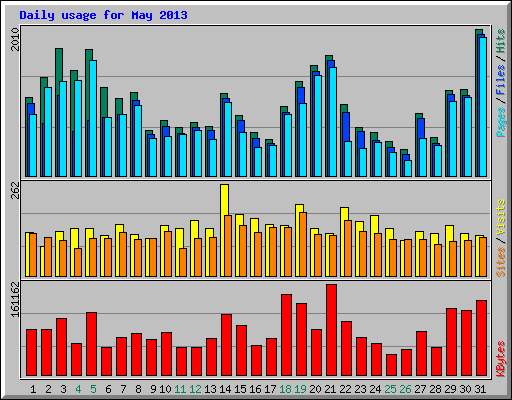Viewport: 512px width, 400px height.
Task: Select day 28 on the x-axis
Action: (435, 389)
